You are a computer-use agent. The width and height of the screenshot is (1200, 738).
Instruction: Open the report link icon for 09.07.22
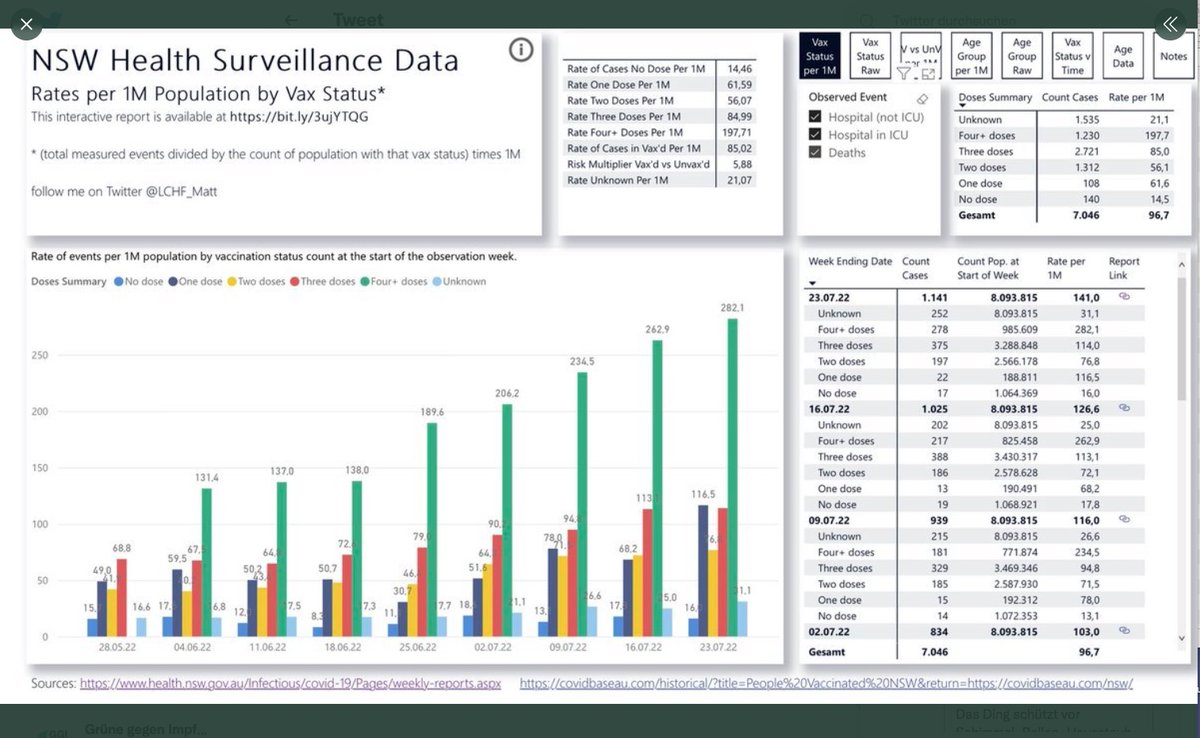1124,520
